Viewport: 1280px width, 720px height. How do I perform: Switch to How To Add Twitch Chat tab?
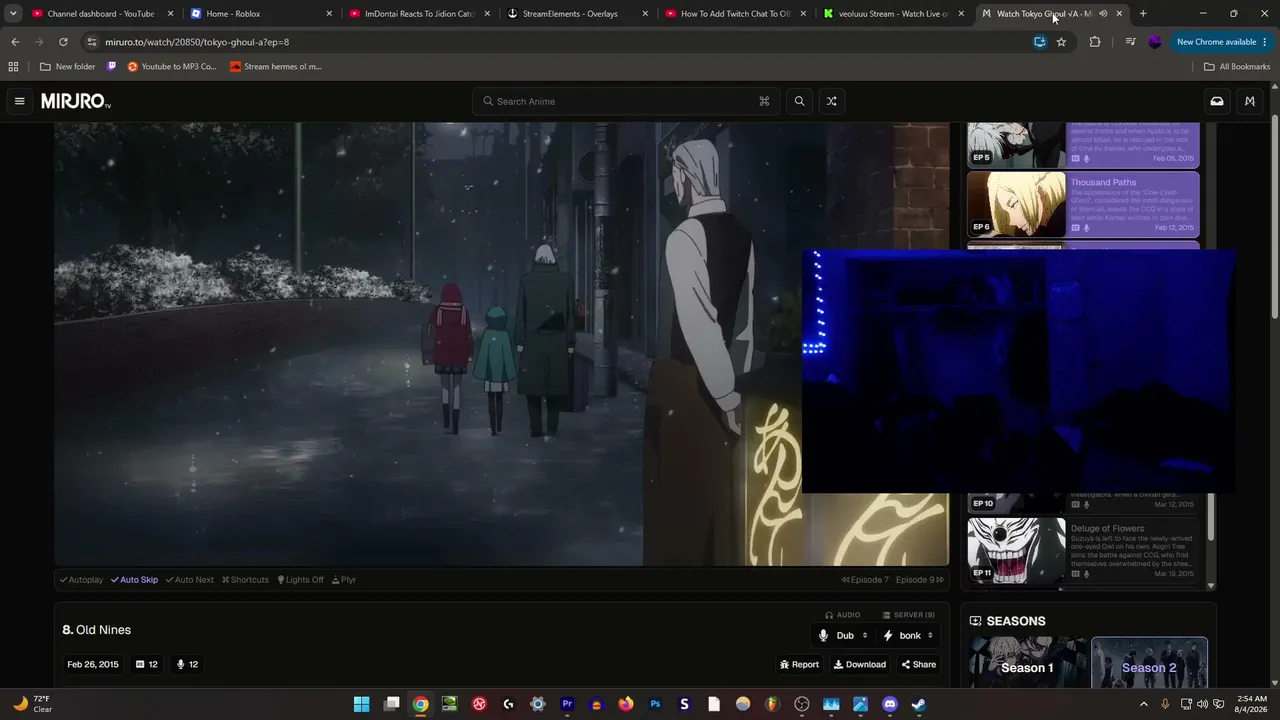point(736,14)
